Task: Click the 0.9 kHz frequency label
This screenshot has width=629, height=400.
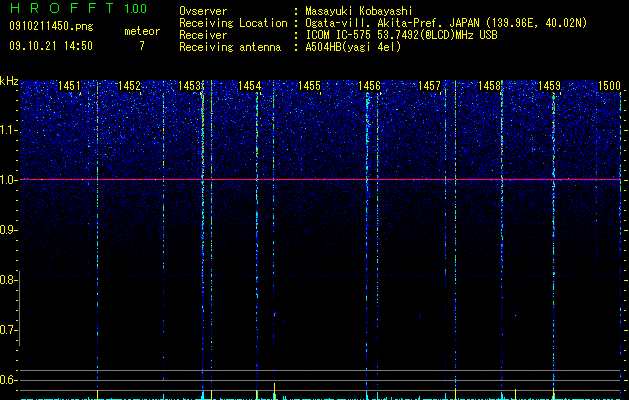Action: [7, 230]
